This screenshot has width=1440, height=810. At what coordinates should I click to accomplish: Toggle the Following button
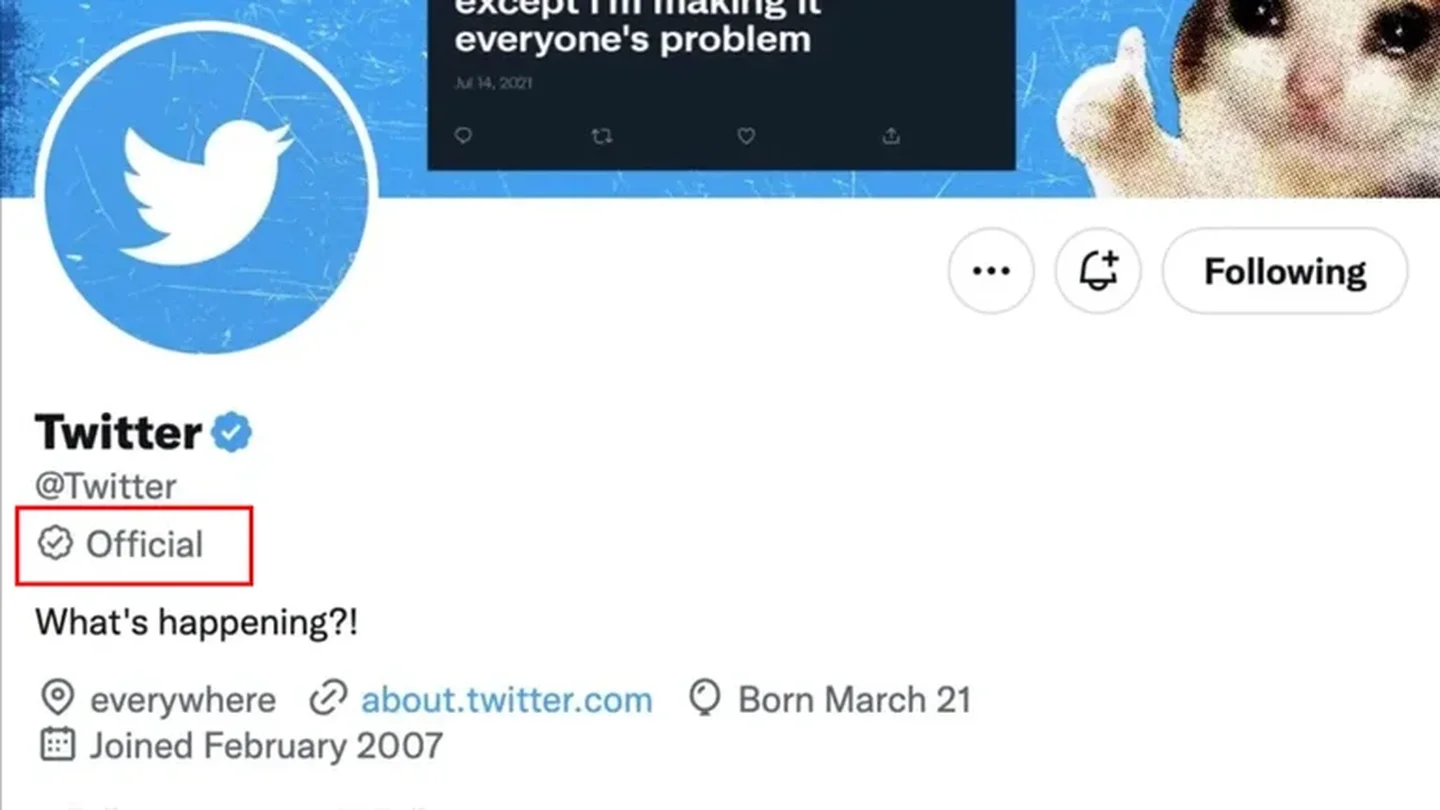click(x=1285, y=271)
